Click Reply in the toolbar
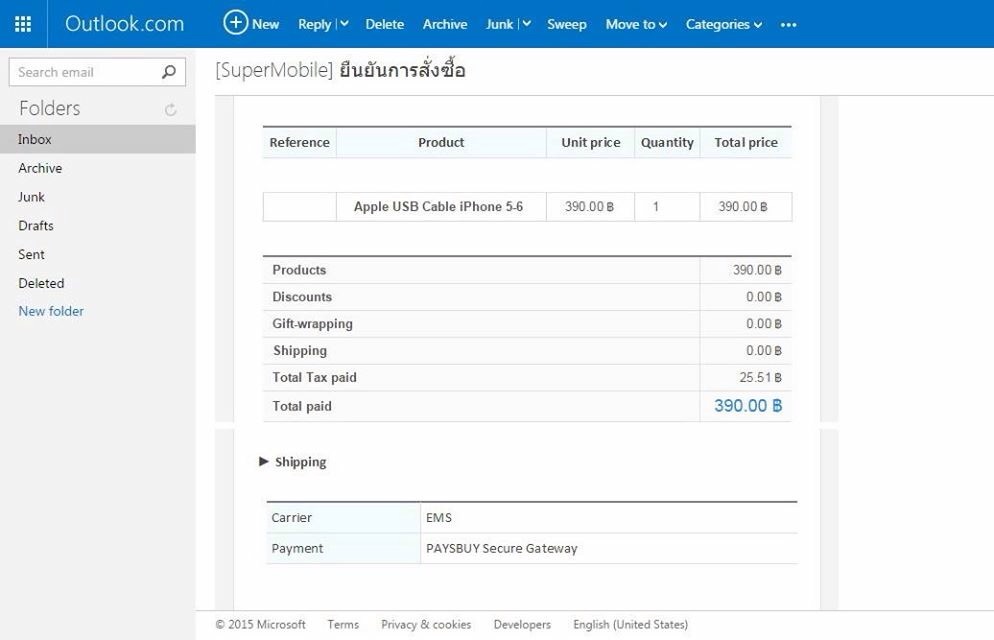994x640 pixels. click(314, 24)
